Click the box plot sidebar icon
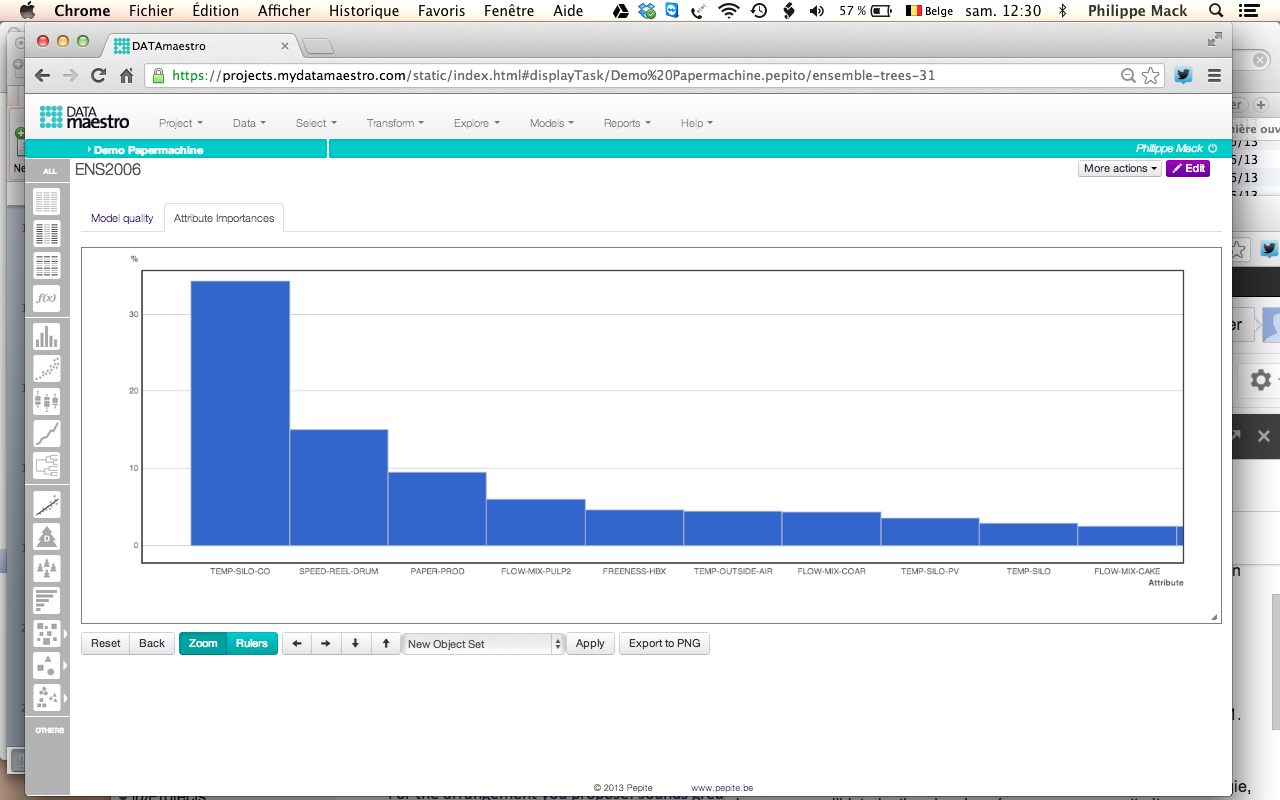This screenshot has height=800, width=1280. [x=46, y=401]
